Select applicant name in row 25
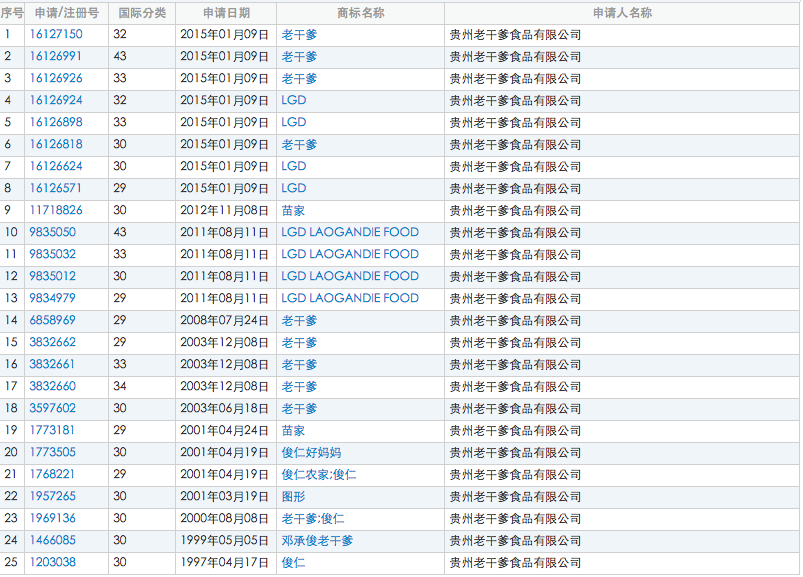This screenshot has height=577, width=803. coord(515,563)
